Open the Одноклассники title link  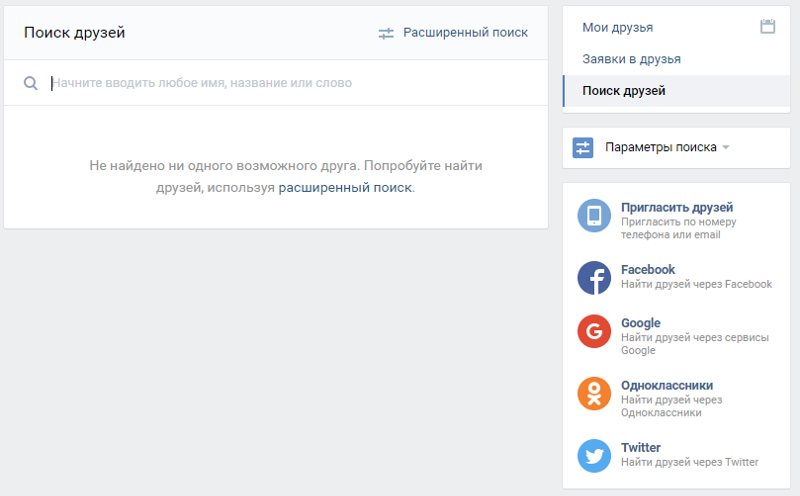(667, 385)
